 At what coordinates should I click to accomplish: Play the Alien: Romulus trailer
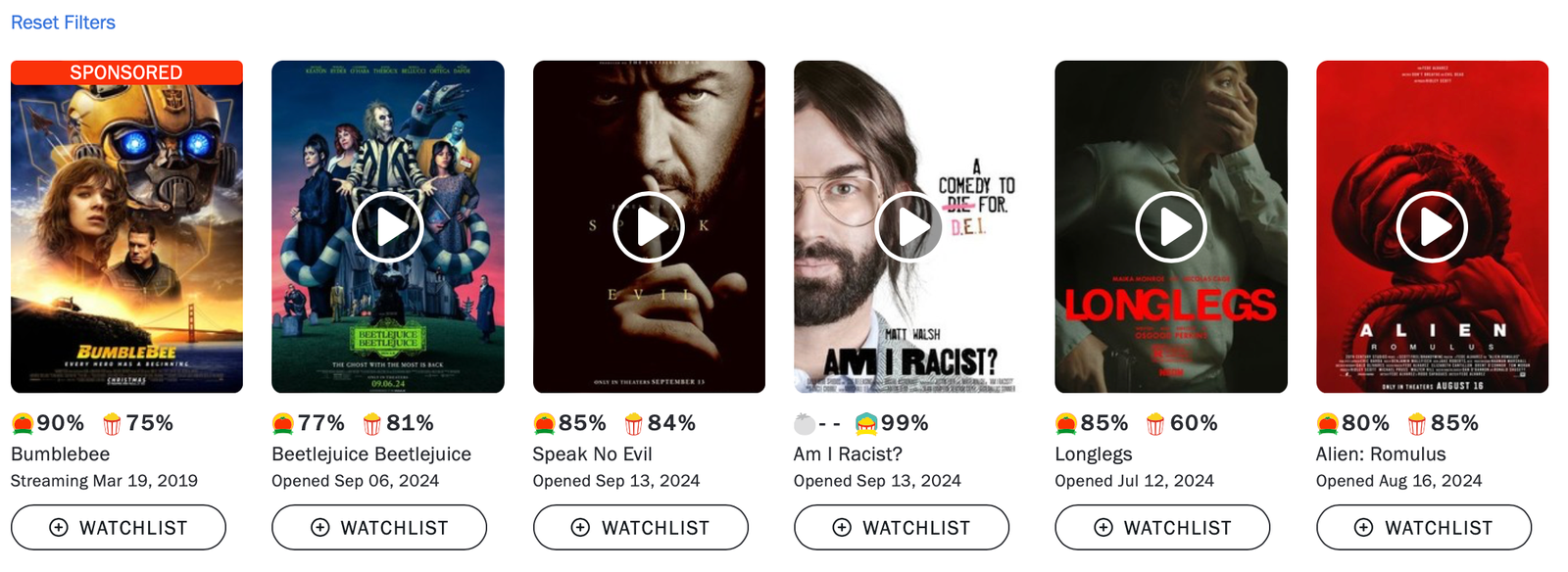click(1432, 227)
